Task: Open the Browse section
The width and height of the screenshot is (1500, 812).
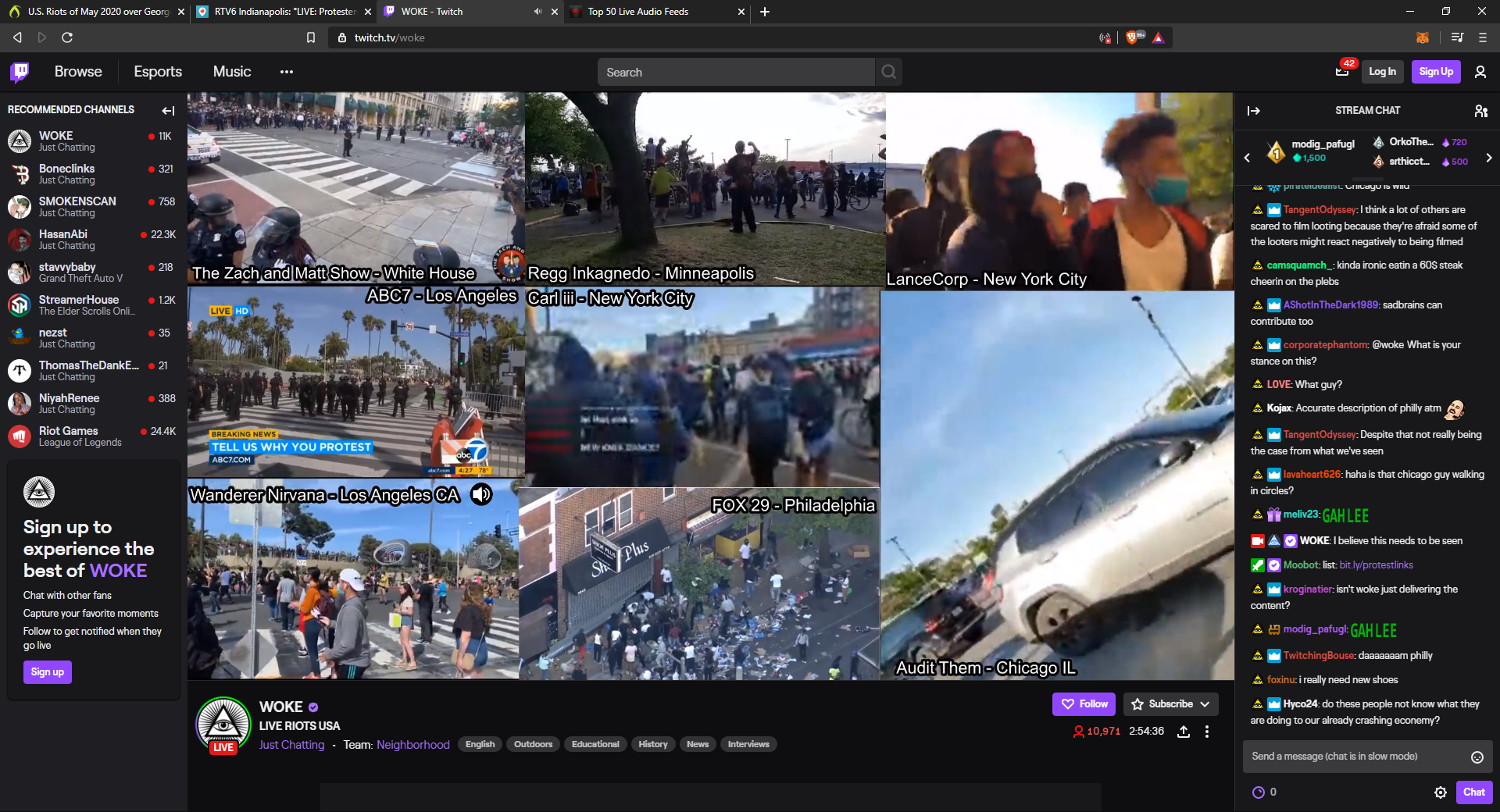Action: coord(78,72)
